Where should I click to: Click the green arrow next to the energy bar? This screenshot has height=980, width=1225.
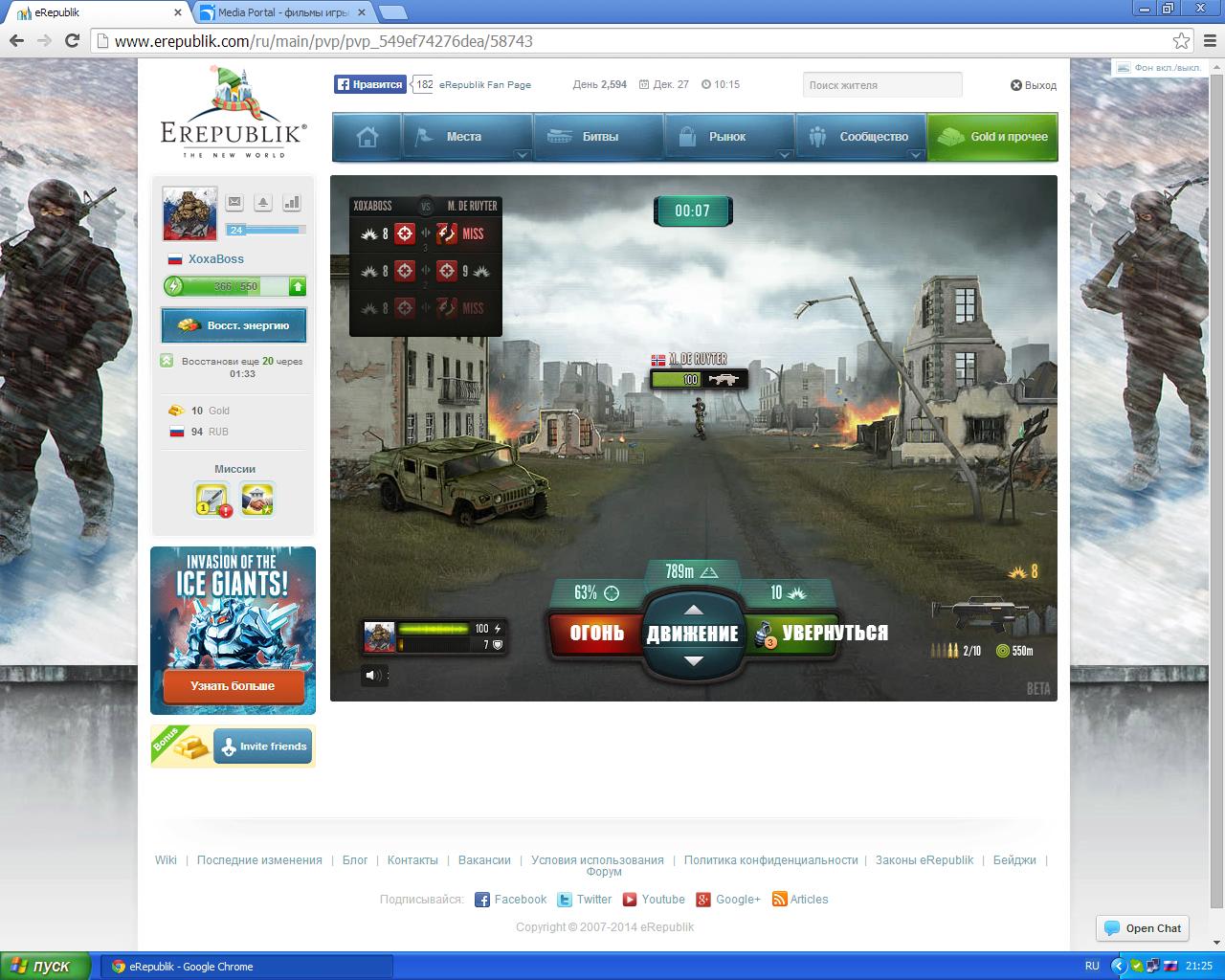pos(298,286)
